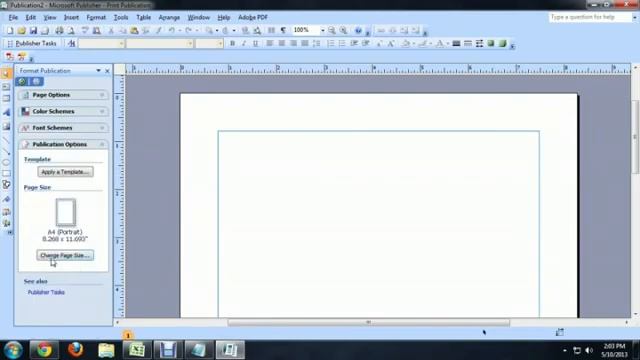Expand the Color Schemes section
The image size is (640, 360).
click(63, 111)
